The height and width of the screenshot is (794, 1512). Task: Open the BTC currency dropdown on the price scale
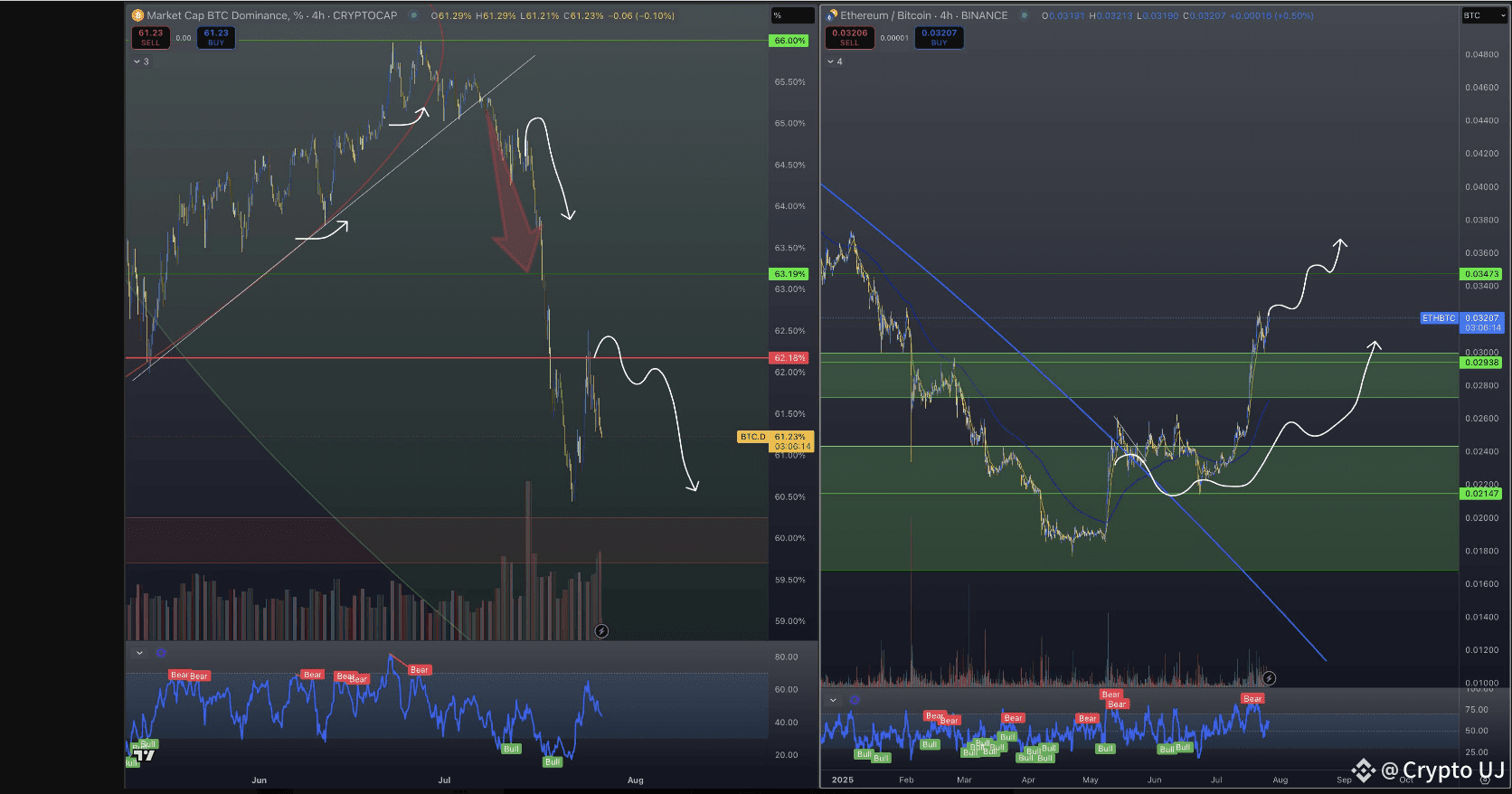click(1485, 15)
